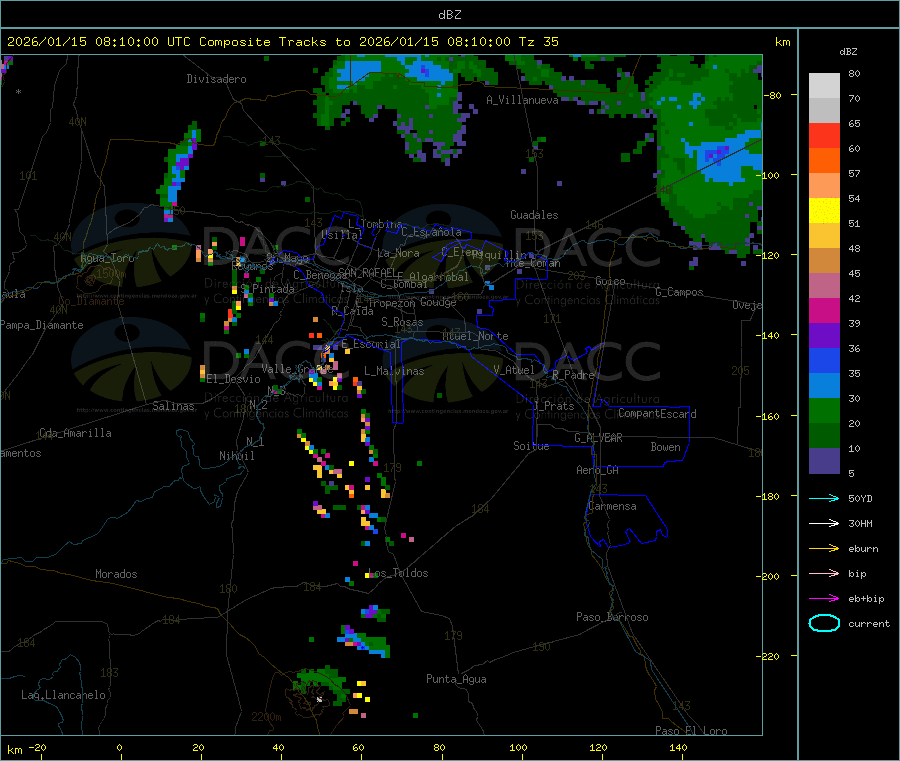The image size is (900, 761).
Task: Click the J_Prats map label
Action: click(553, 406)
